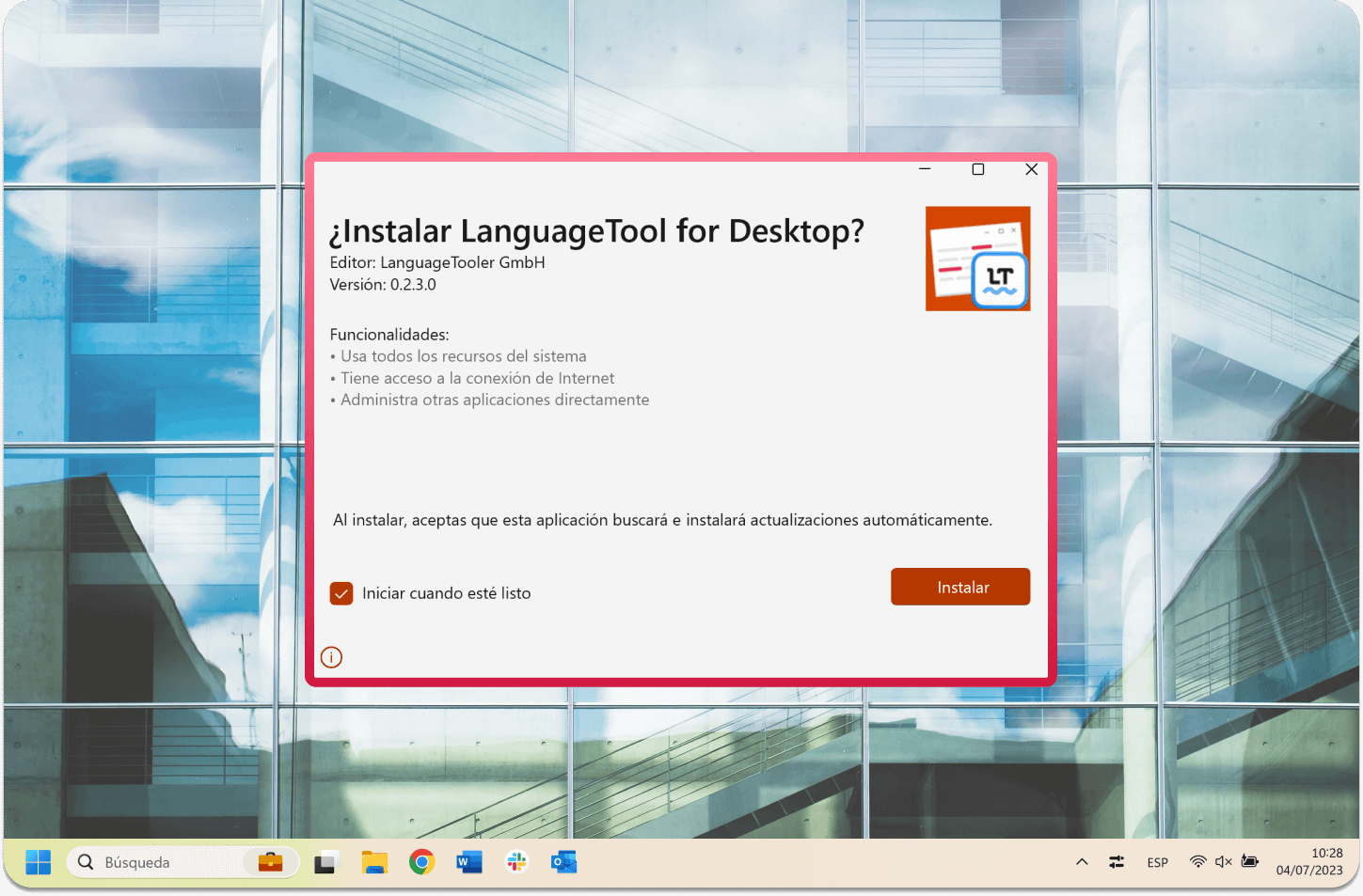Click the briefcase icon in search box
This screenshot has width=1363, height=896.
(x=271, y=862)
